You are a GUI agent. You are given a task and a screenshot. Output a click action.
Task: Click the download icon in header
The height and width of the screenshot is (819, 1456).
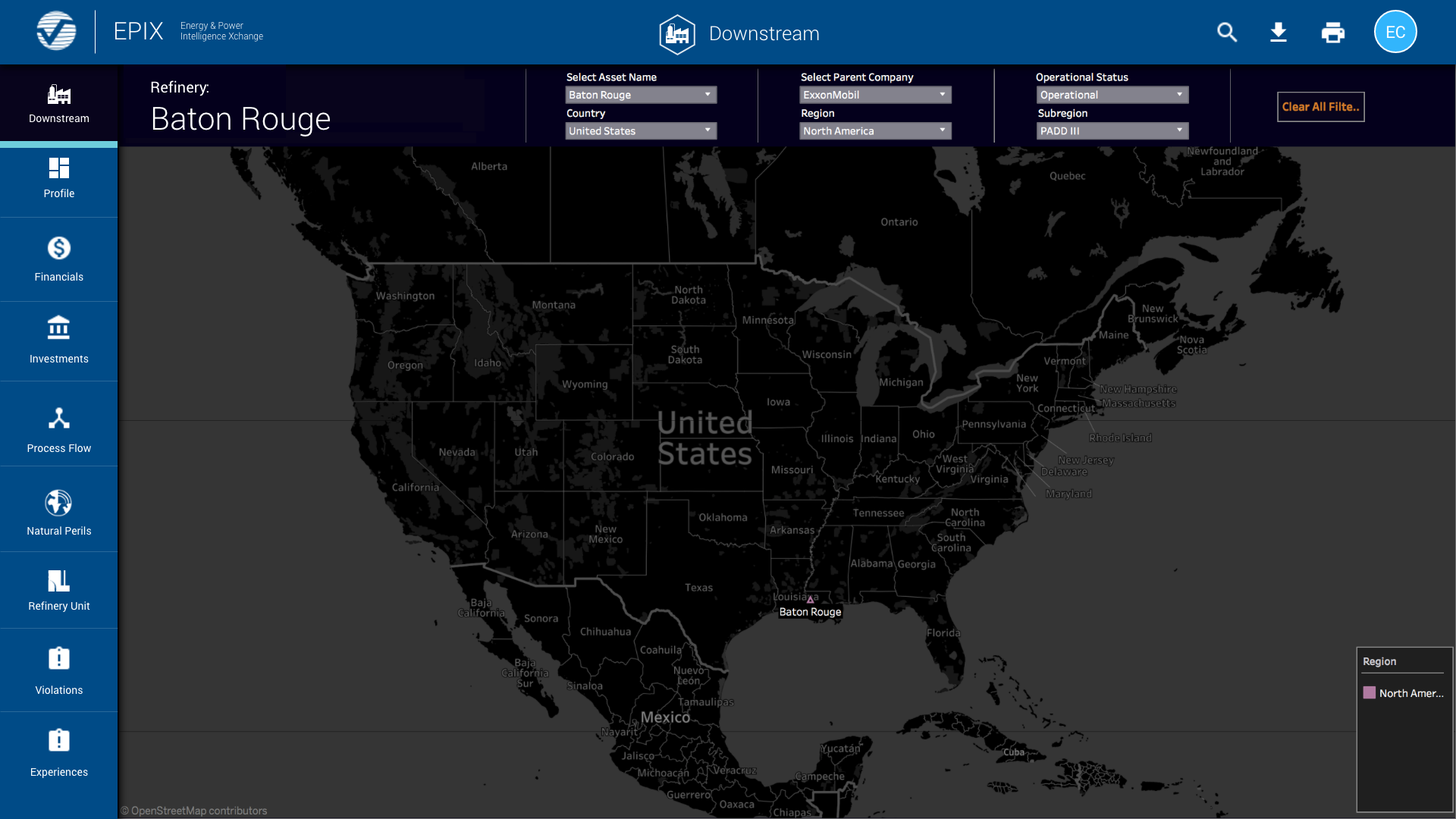click(1279, 32)
